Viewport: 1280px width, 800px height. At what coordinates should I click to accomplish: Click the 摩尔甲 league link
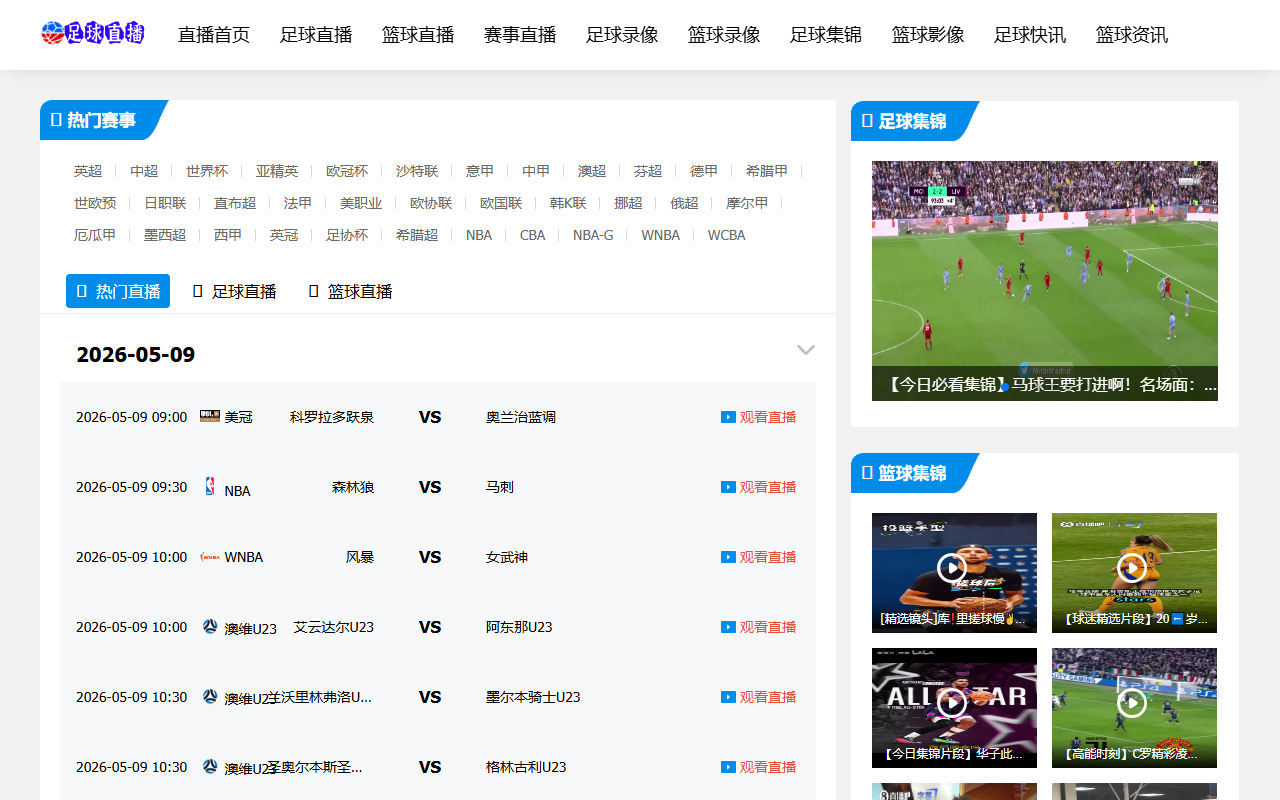tap(747, 203)
